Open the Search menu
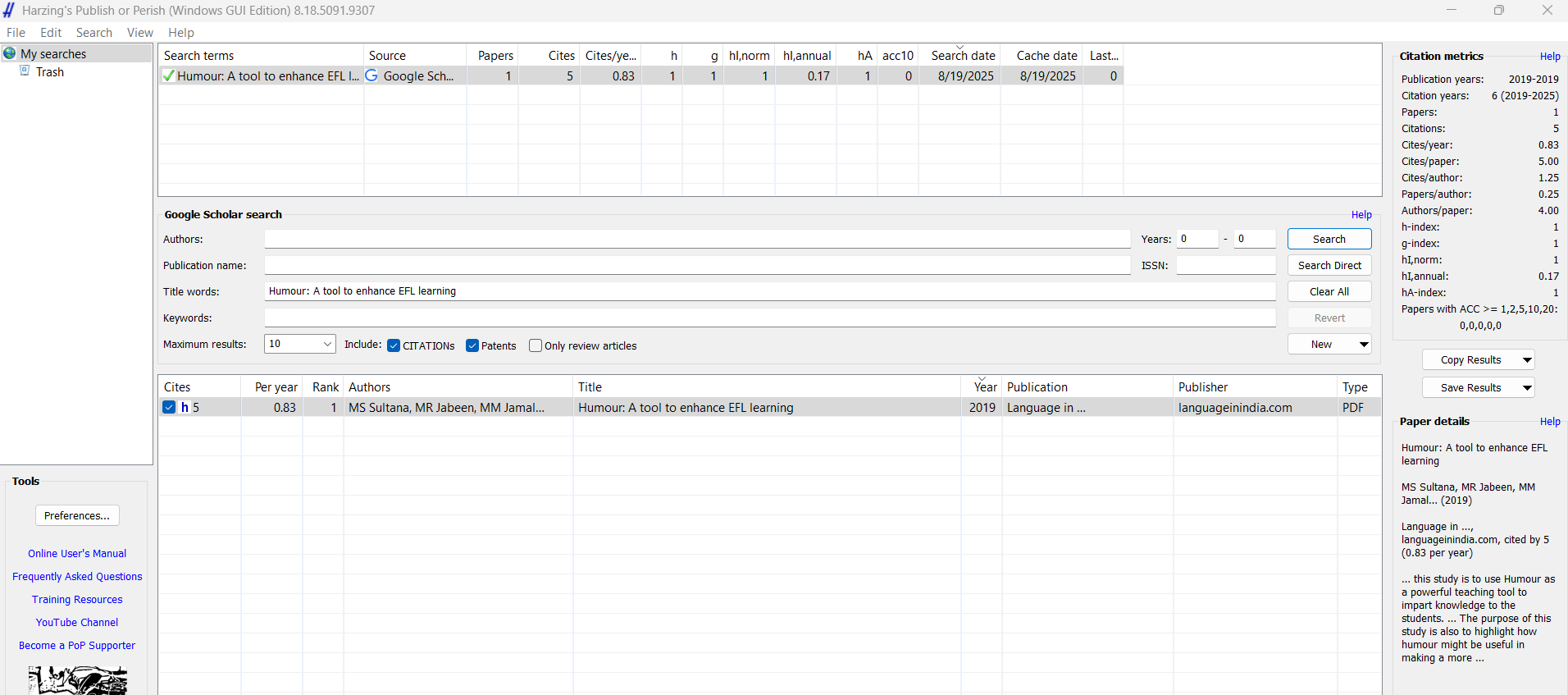The height and width of the screenshot is (695, 1568). point(94,33)
